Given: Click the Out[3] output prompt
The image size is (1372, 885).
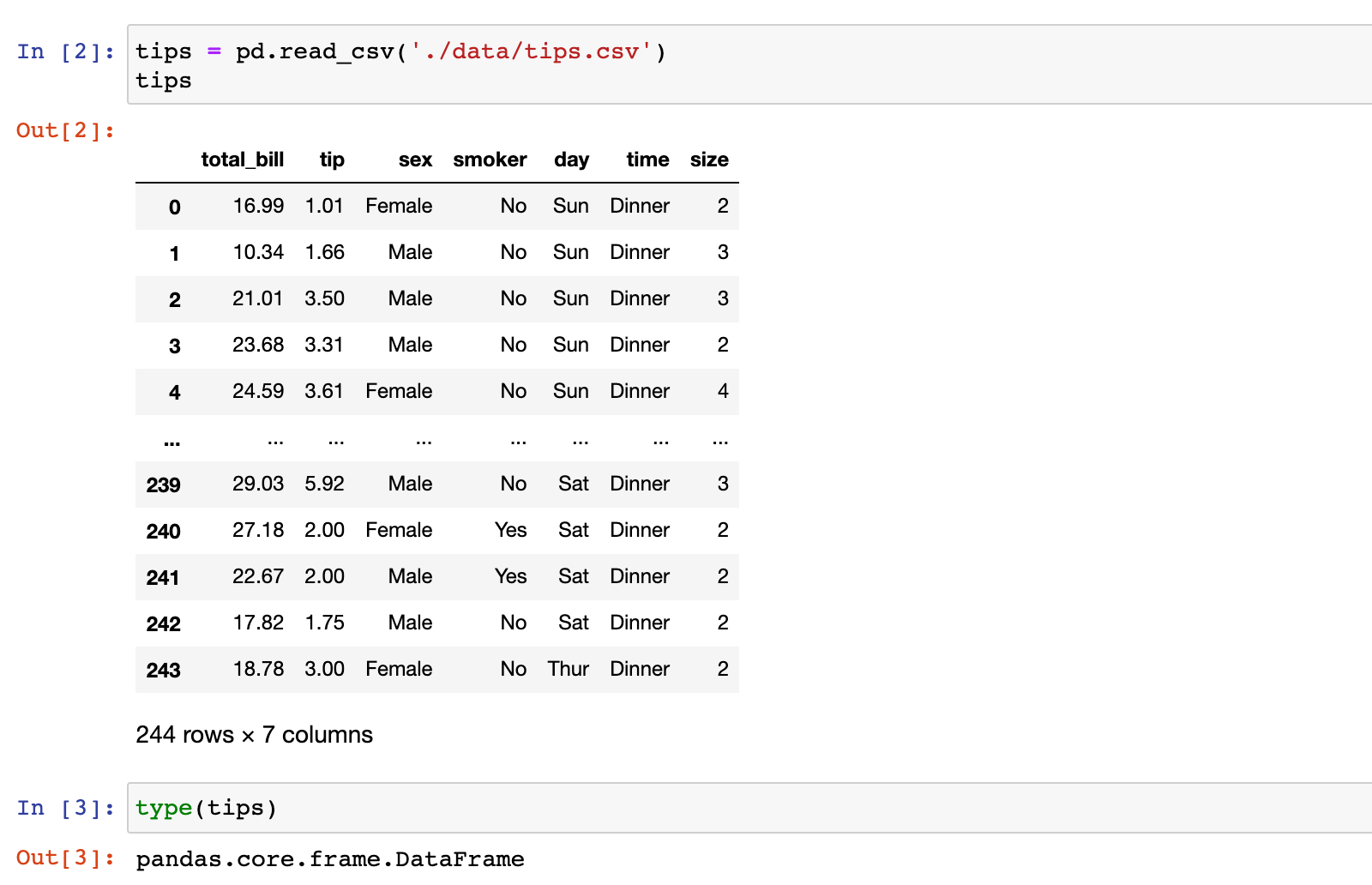Looking at the screenshot, I should [x=65, y=858].
